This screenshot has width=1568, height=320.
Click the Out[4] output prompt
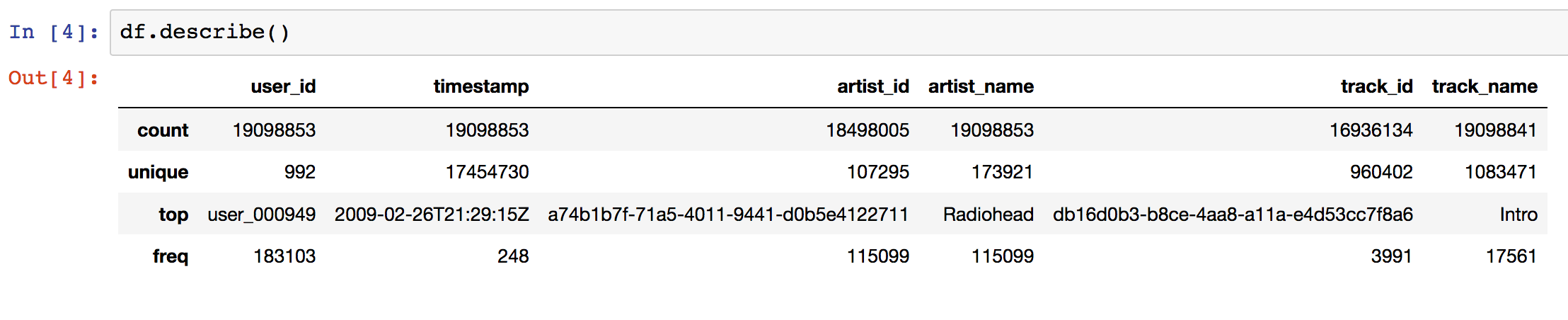(x=54, y=78)
